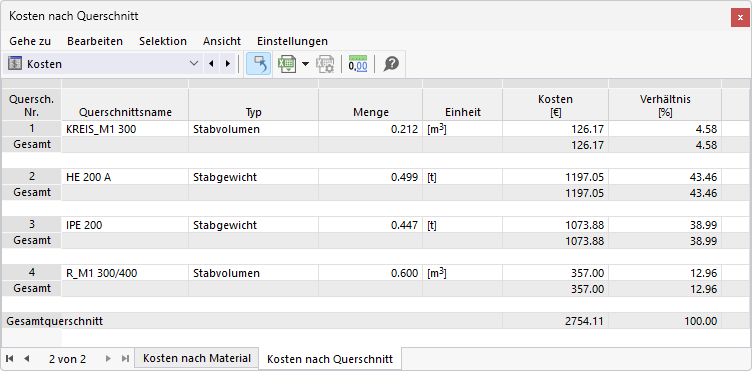Click the 0.212 Menge value
The width and height of the screenshot is (752, 371).
click(x=371, y=129)
